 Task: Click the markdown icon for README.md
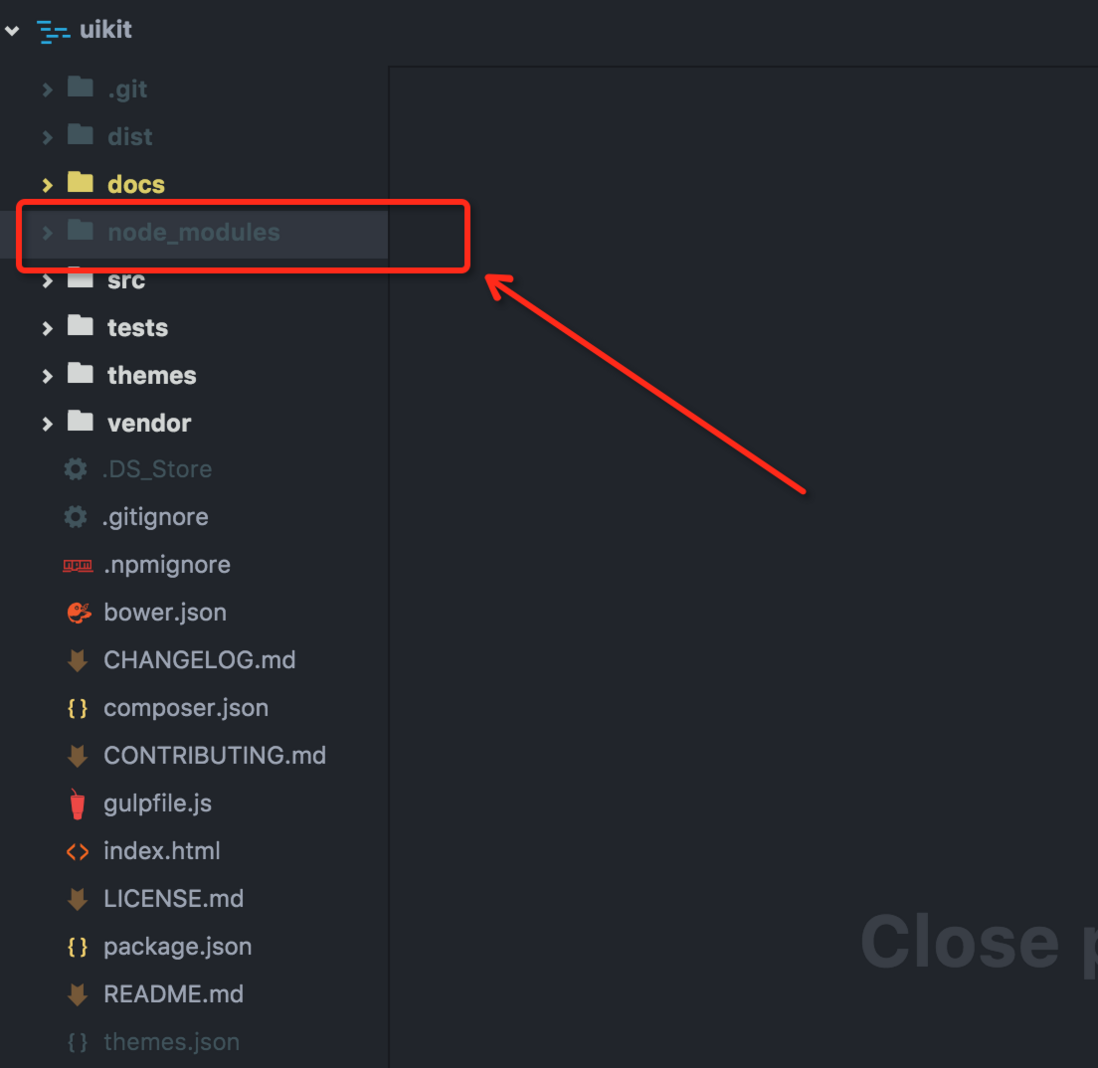pos(78,994)
